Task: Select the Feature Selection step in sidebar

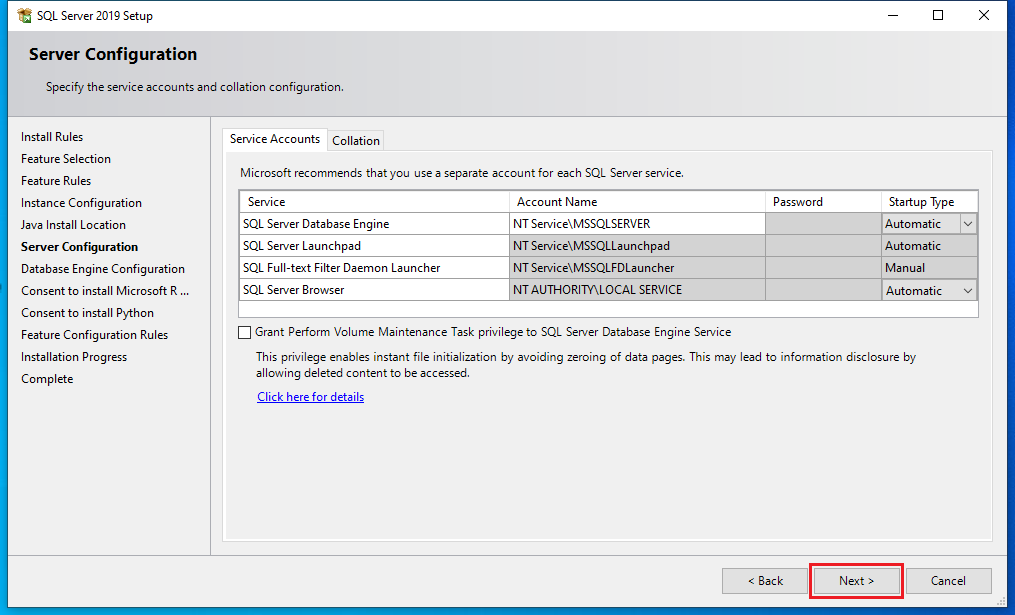Action: click(x=66, y=159)
